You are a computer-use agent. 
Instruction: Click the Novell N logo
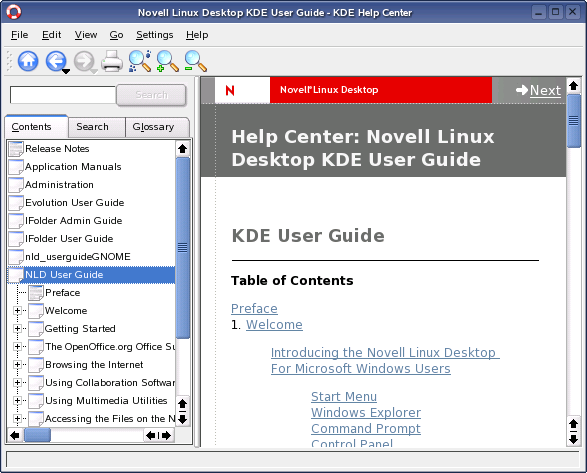pos(230,90)
